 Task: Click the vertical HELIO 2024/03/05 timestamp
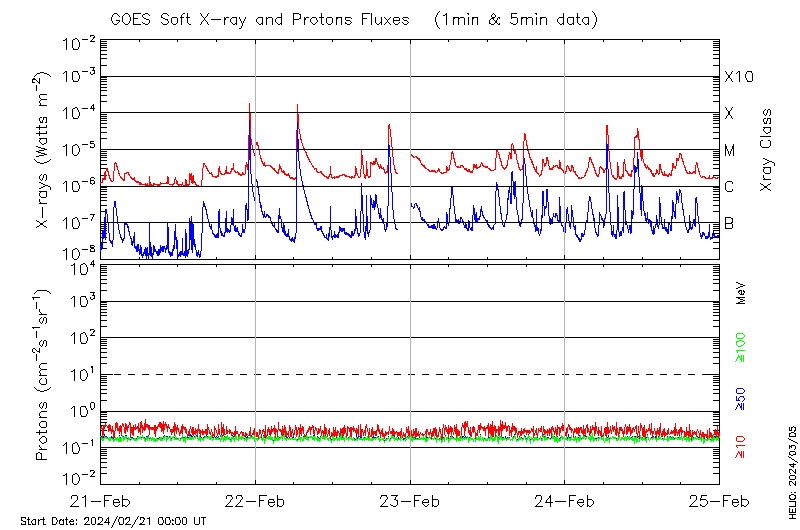click(x=791, y=468)
